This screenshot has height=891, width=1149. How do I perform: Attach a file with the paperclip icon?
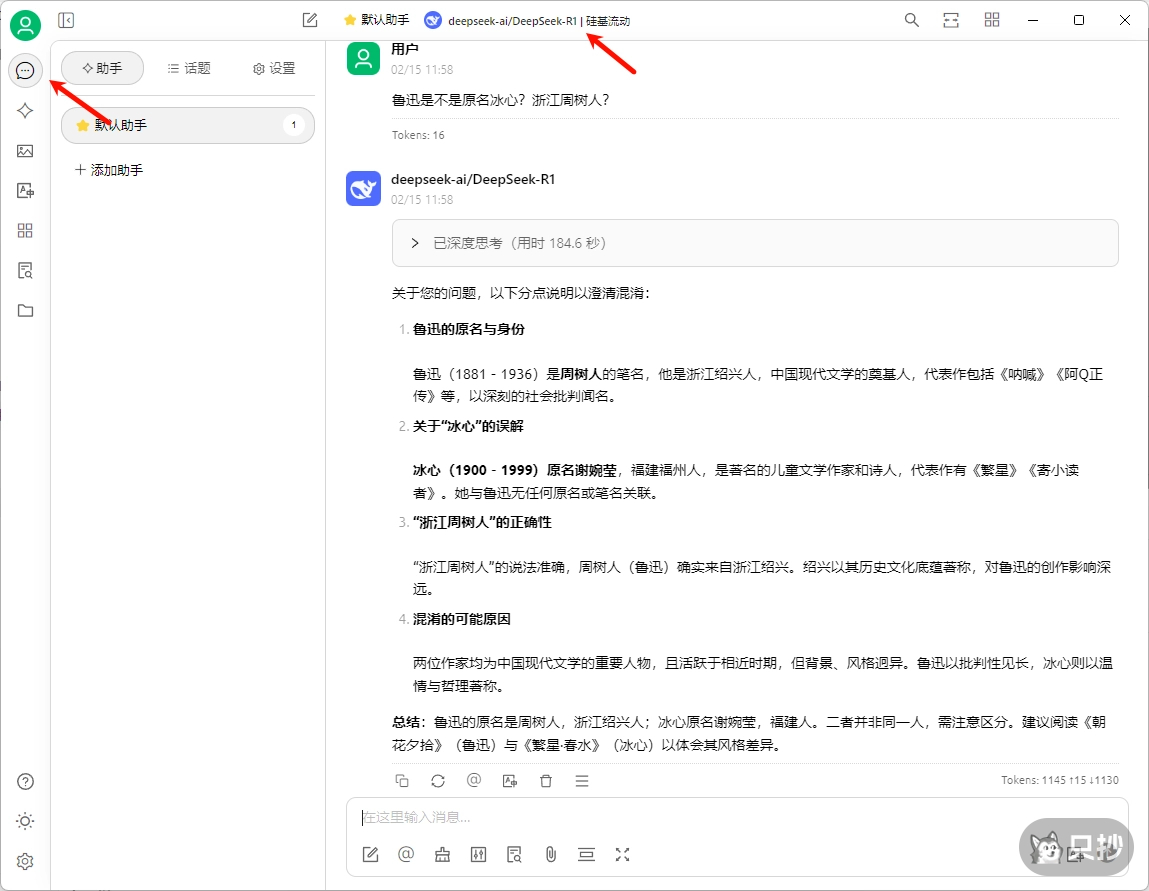click(550, 855)
